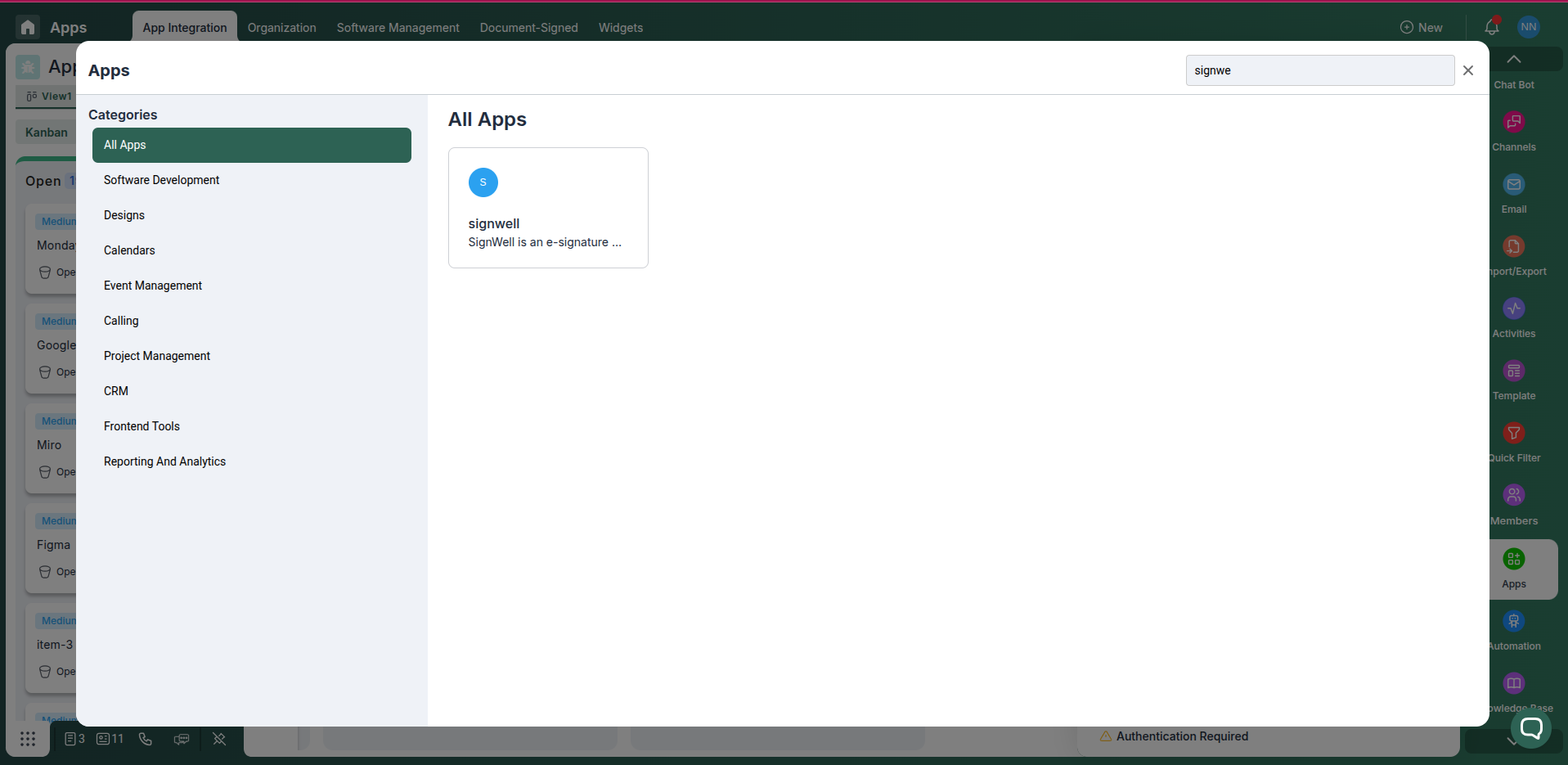Click the New button
The height and width of the screenshot is (765, 1568).
click(1422, 27)
